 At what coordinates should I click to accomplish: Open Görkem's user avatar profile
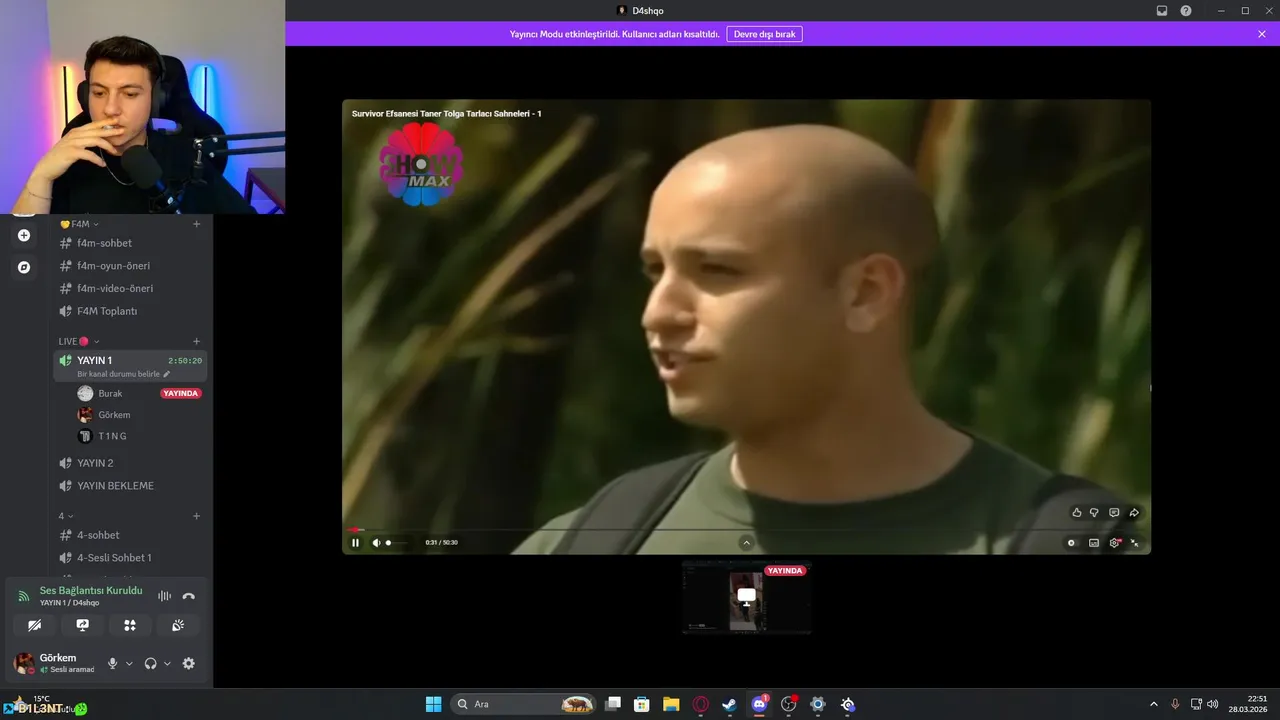coord(24,664)
